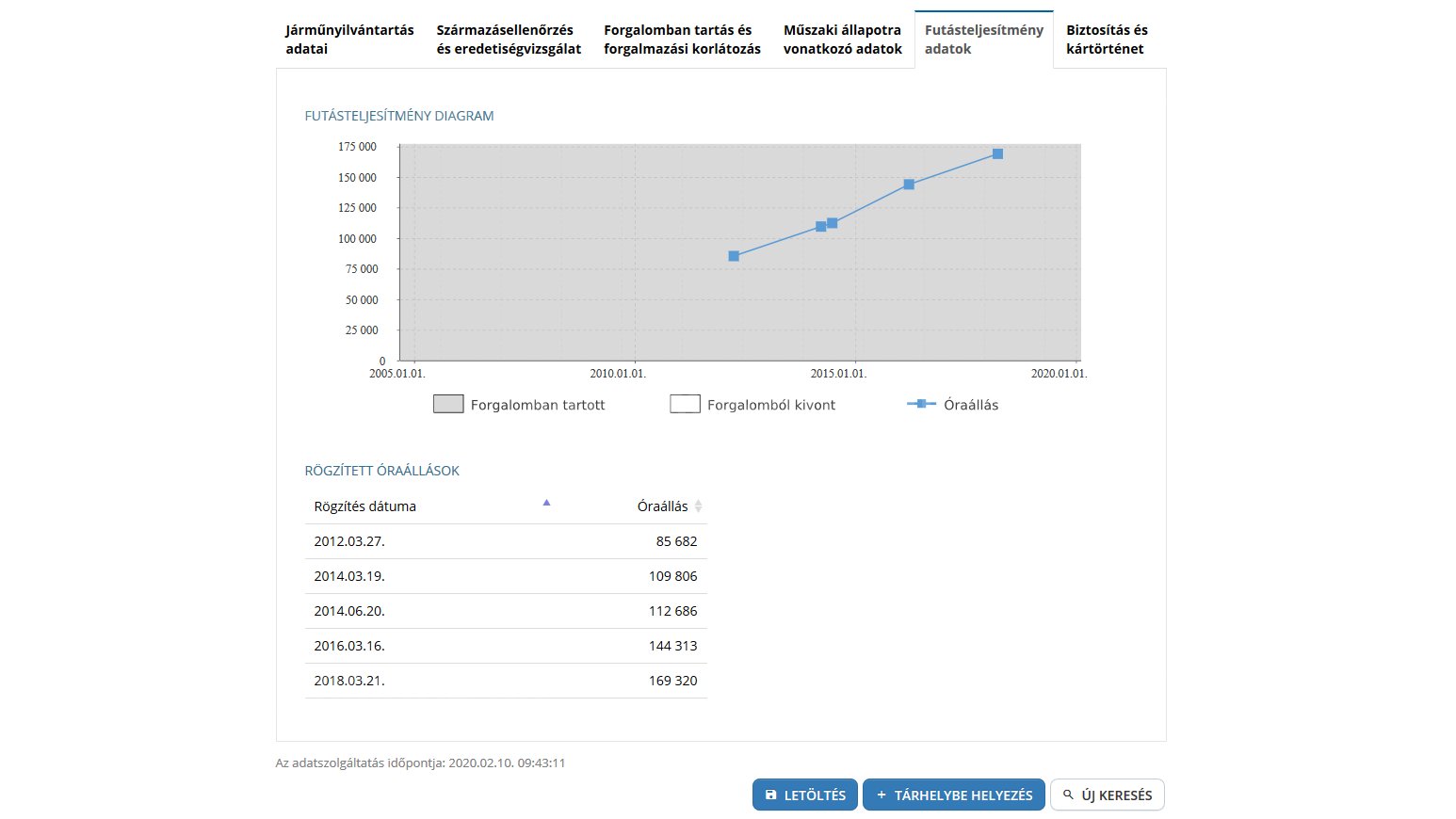Click the plus icon on Tárhelybe helyezés
This screenshot has width=1456, height=819.
882,795
